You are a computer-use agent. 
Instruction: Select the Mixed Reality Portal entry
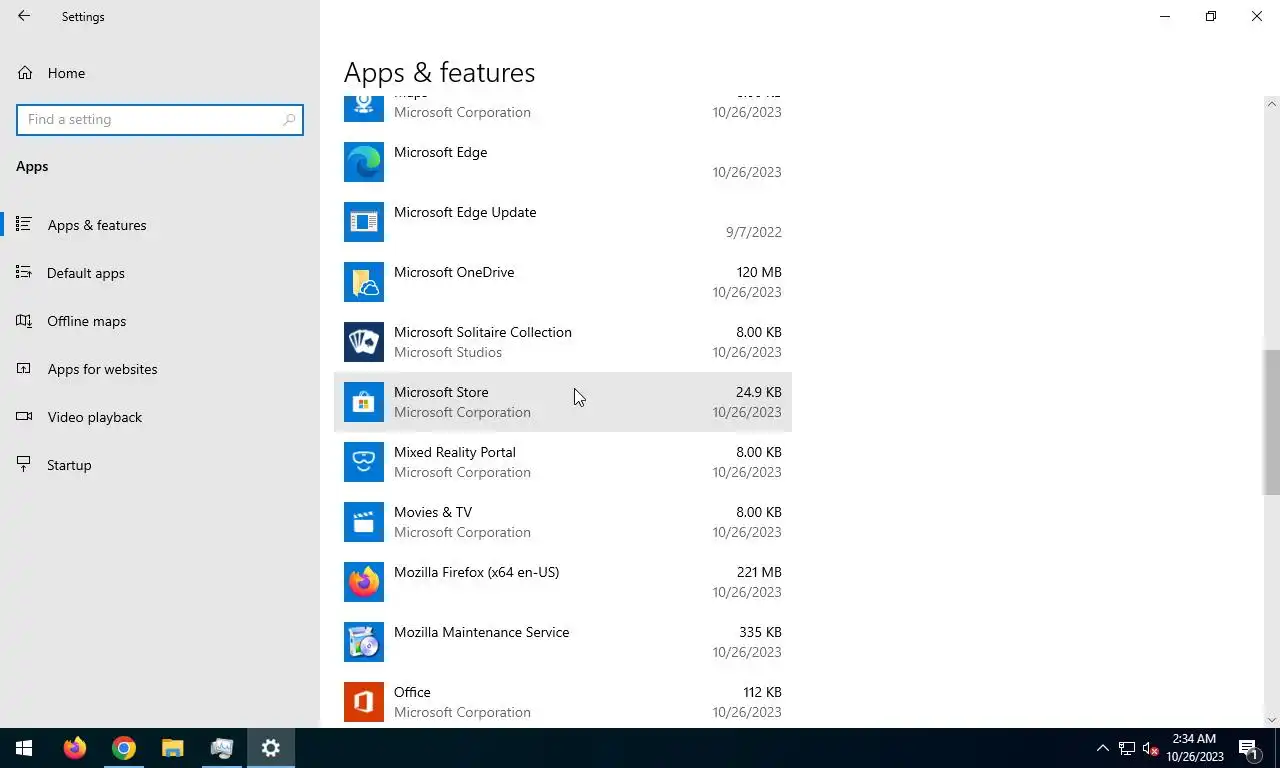click(563, 462)
